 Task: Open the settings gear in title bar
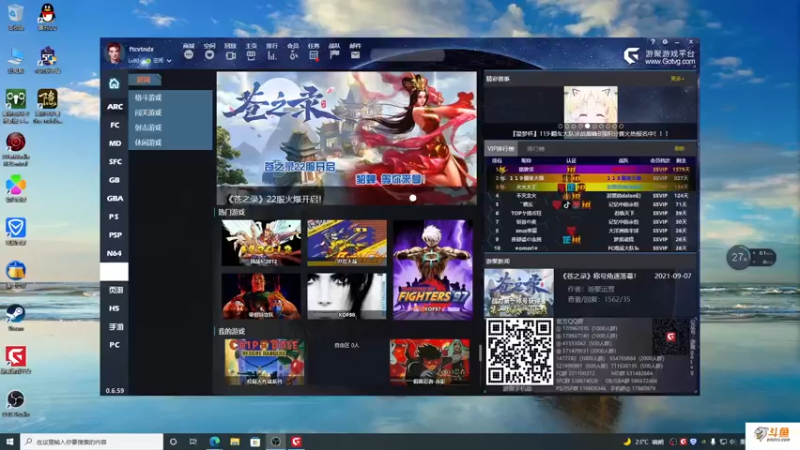click(665, 42)
